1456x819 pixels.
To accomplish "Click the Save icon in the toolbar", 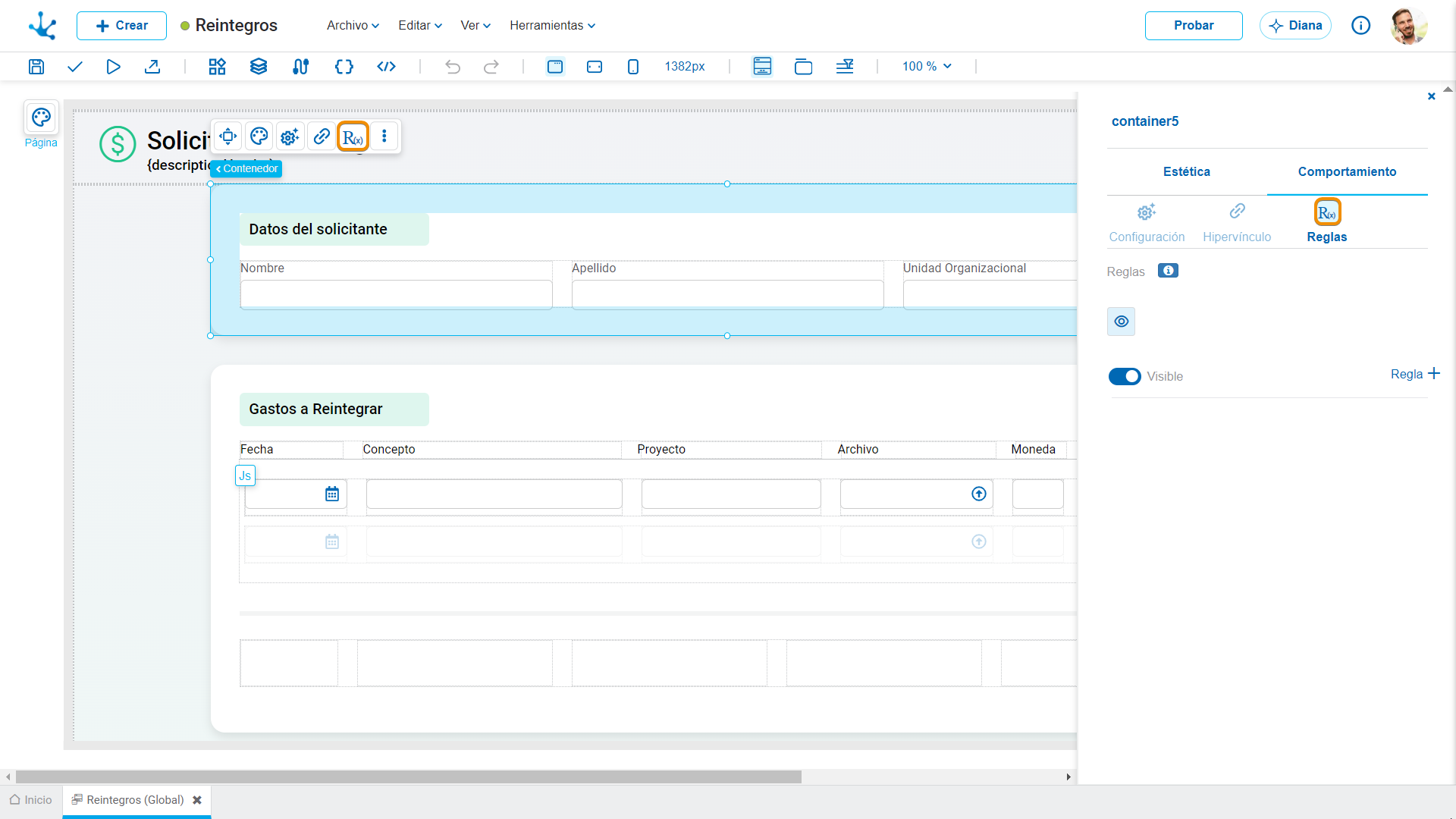I will click(36, 67).
